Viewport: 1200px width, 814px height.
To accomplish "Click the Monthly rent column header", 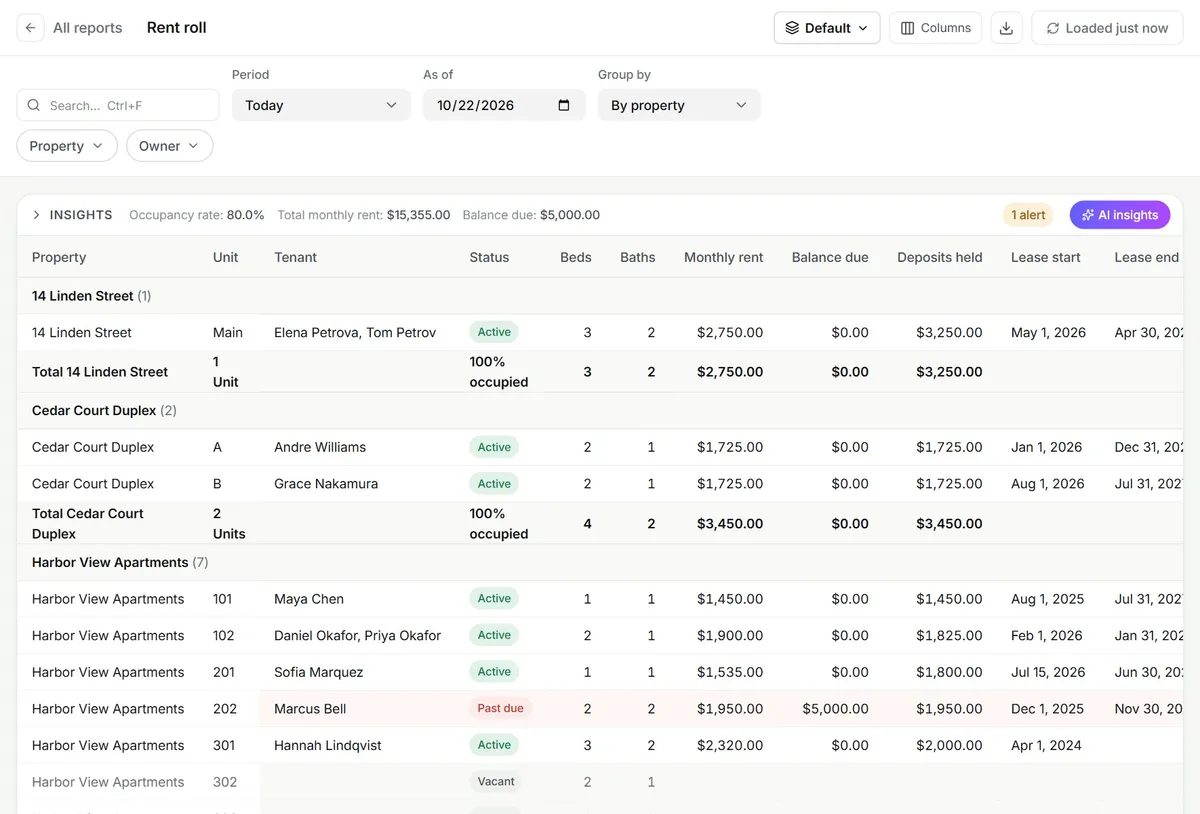I will click(x=724, y=257).
